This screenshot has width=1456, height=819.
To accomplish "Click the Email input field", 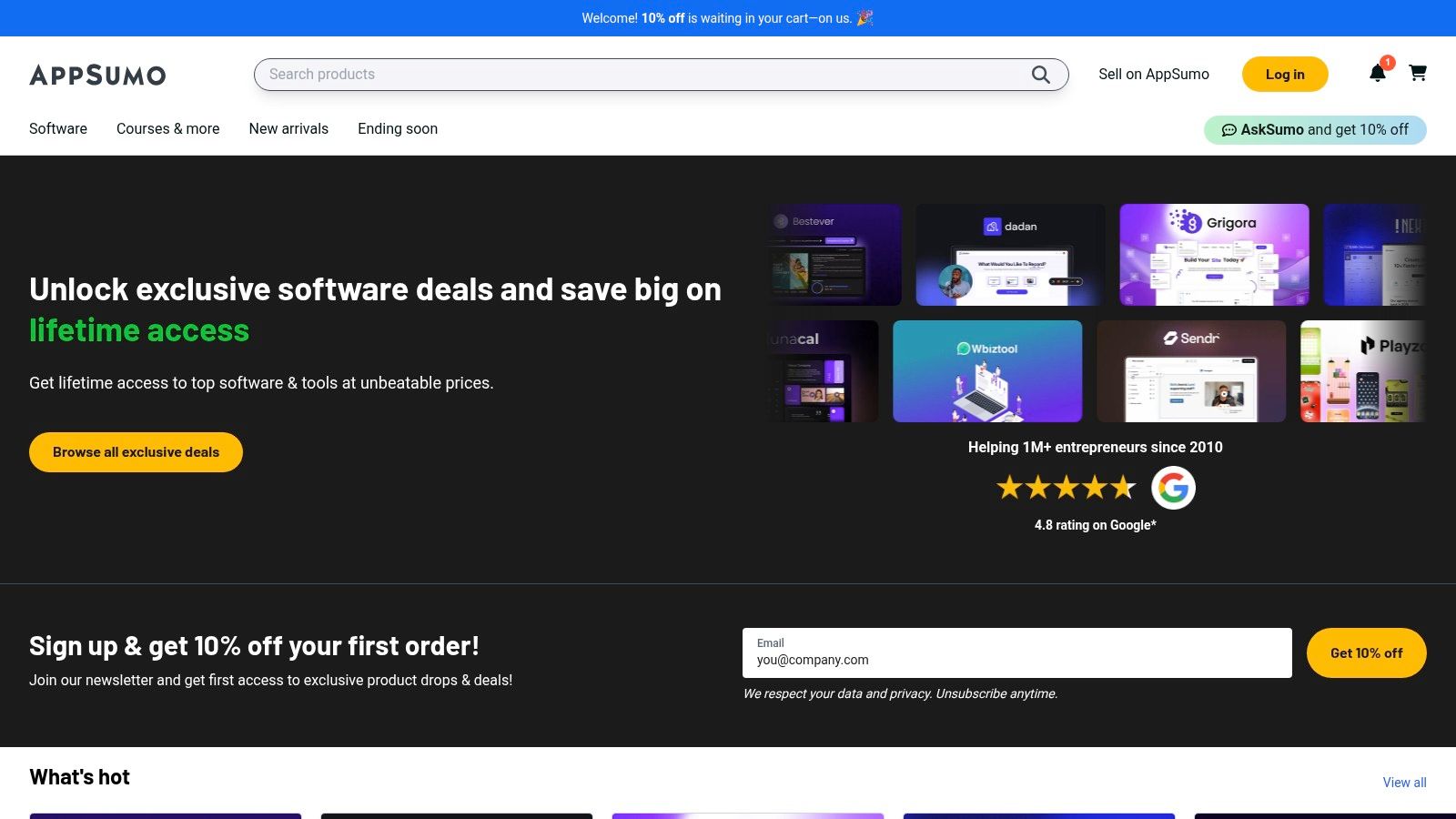I will point(1016,652).
